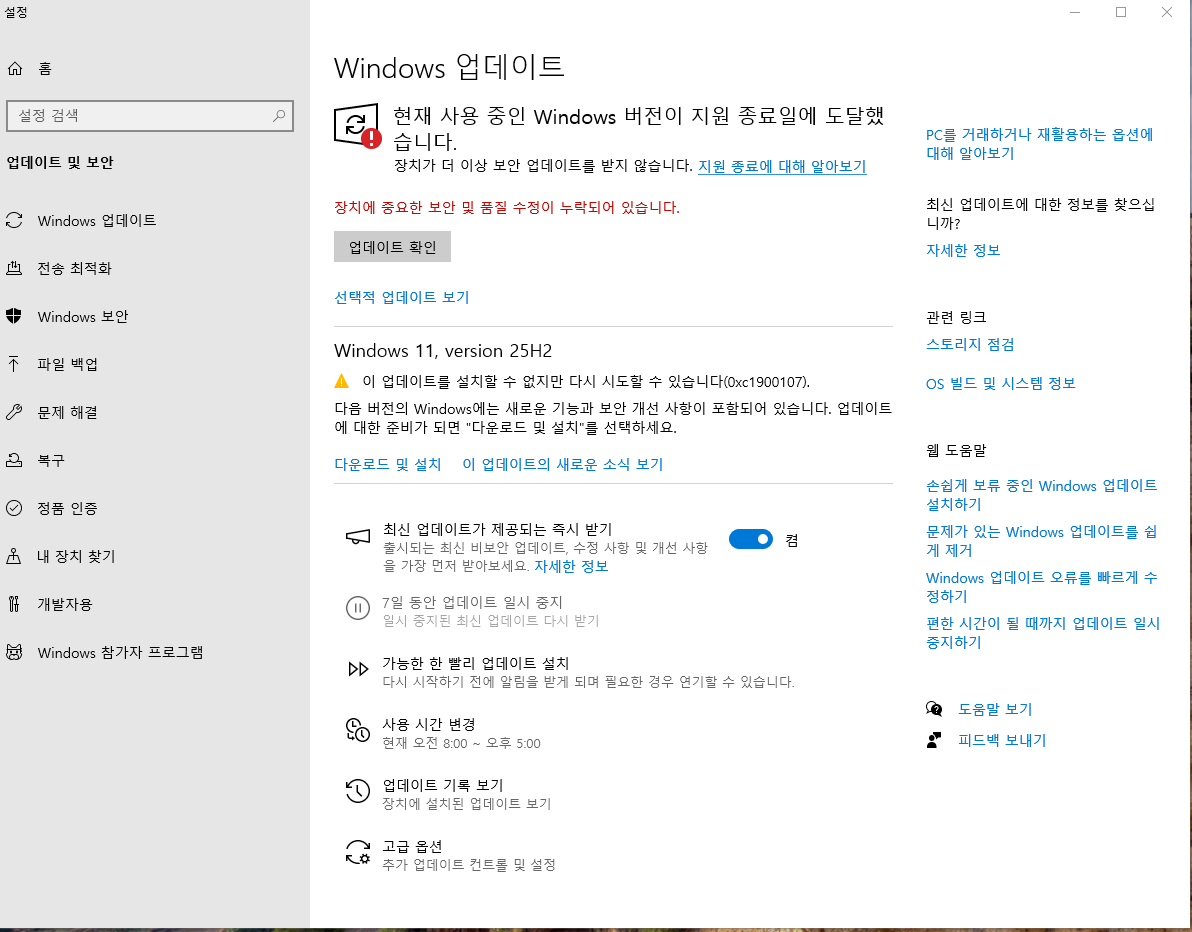Click the 도움말 보기 chat bubble icon

tap(934, 709)
